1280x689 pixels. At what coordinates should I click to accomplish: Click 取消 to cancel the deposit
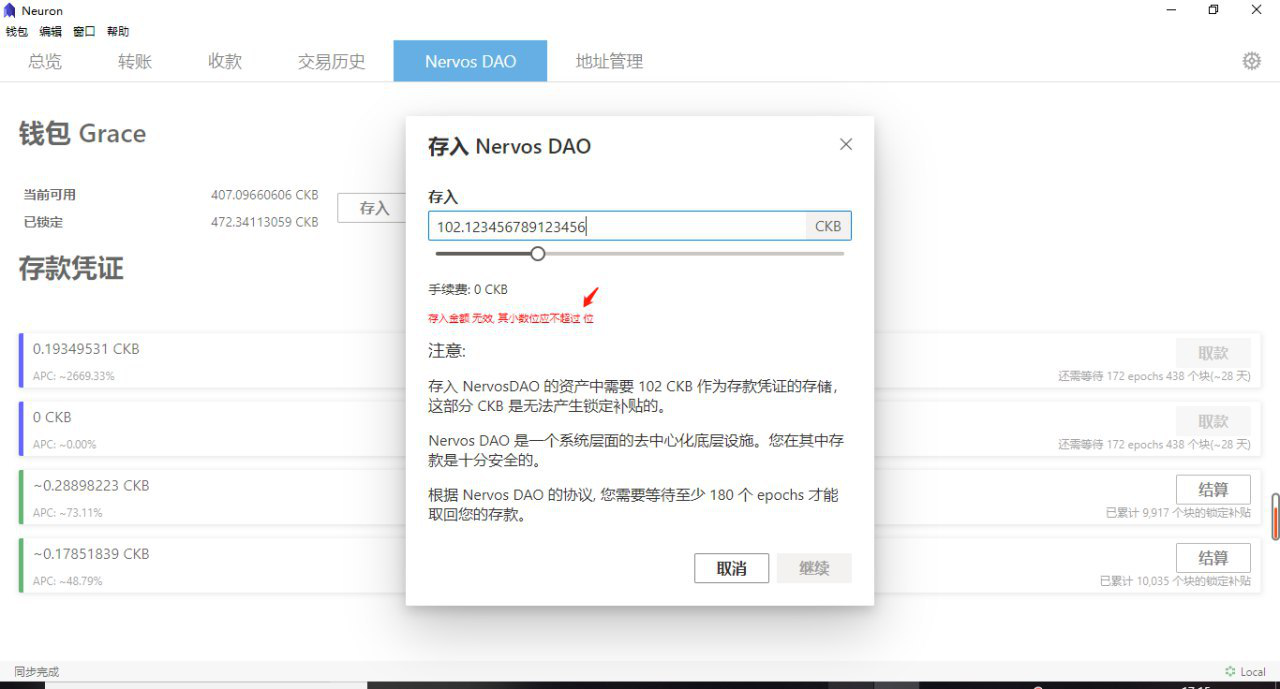(731, 568)
